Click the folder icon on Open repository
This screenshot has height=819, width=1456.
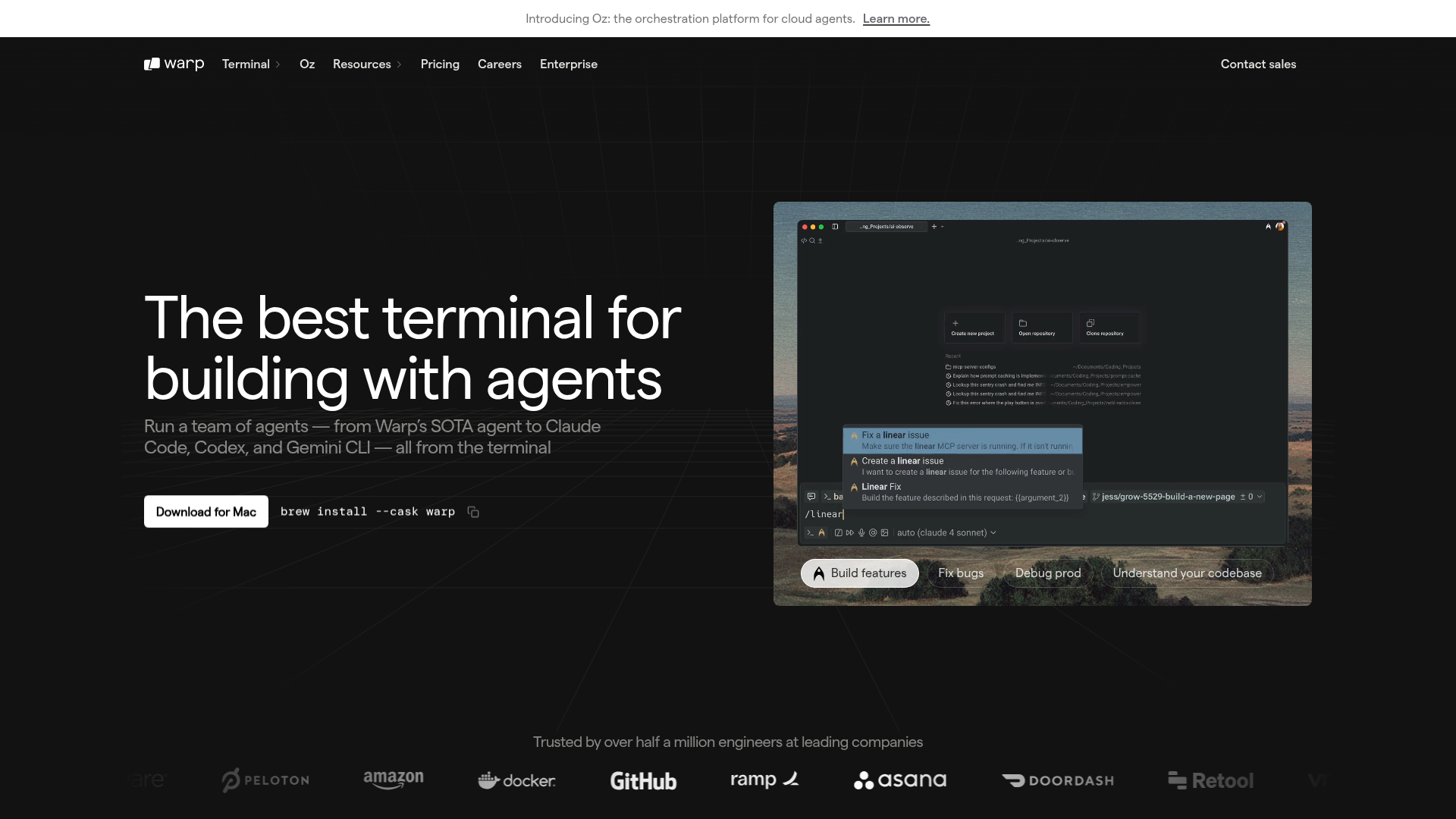coord(1023,323)
